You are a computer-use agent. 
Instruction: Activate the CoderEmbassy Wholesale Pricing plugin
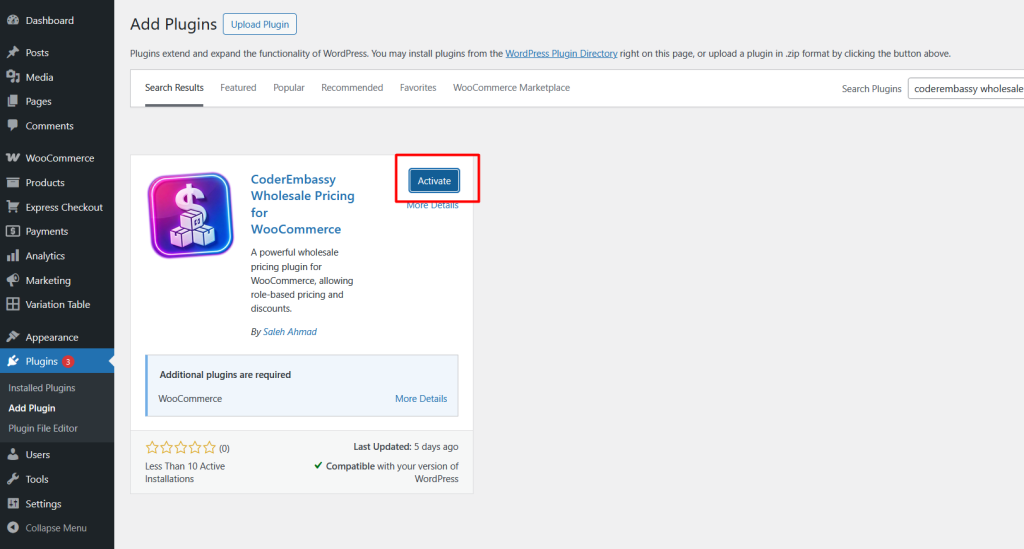point(434,180)
